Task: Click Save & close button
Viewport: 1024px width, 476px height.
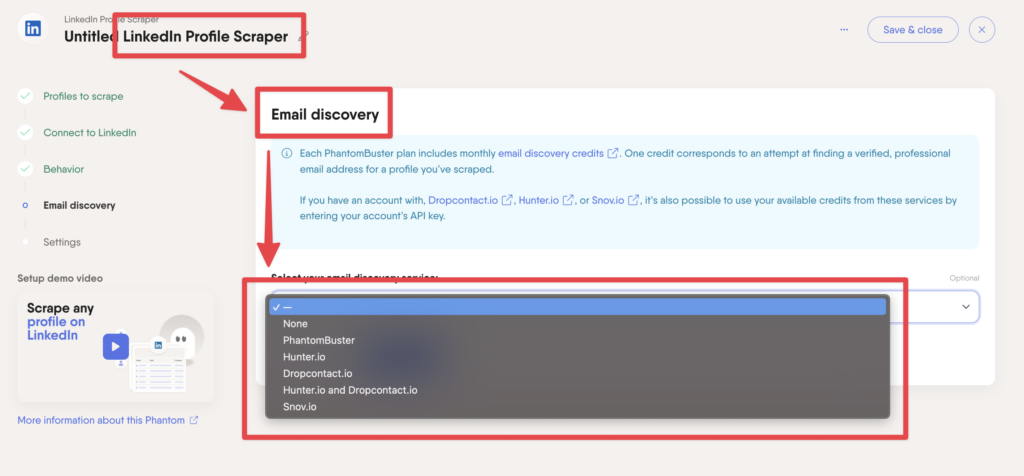Action: coord(912,29)
